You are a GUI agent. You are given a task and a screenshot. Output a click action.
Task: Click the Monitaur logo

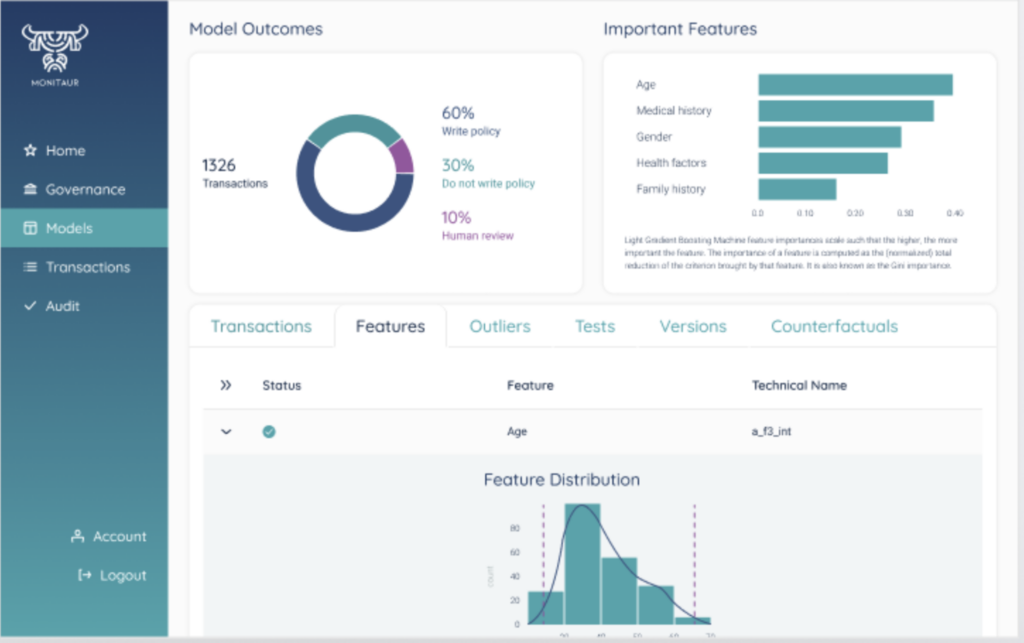(55, 55)
